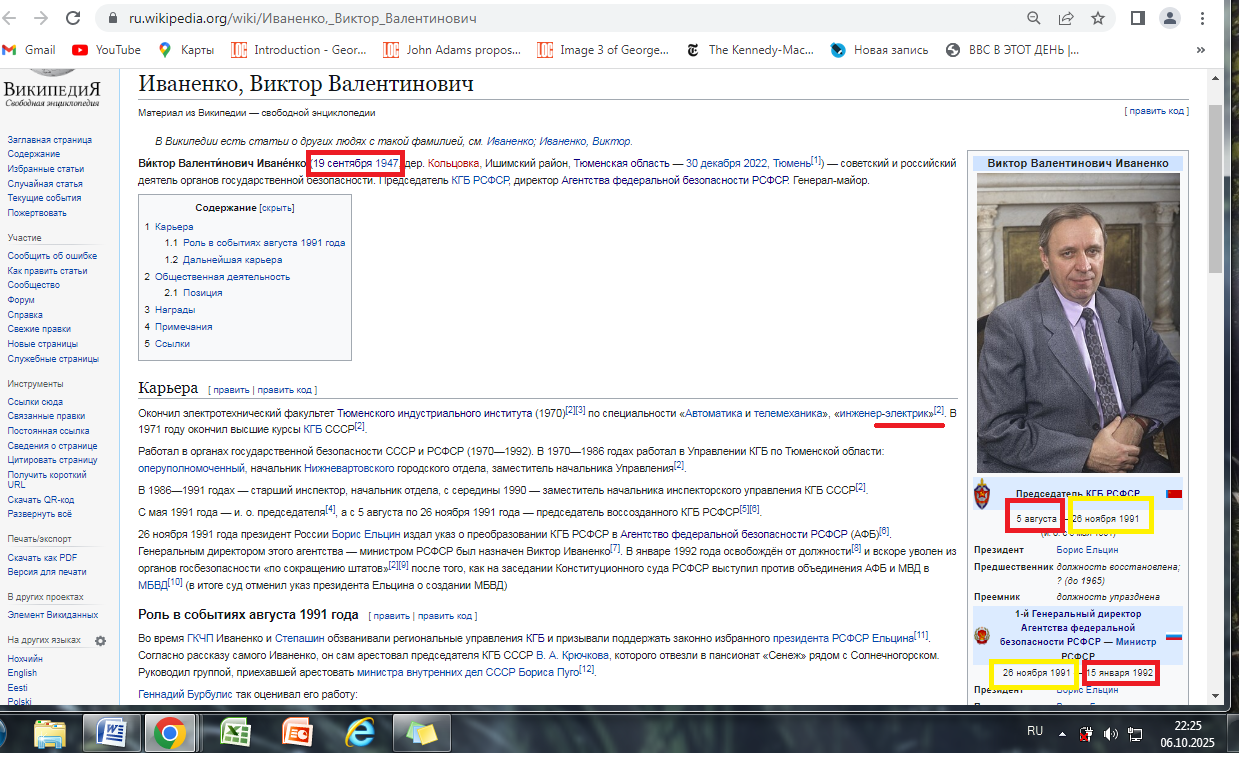Open the Chrome profile avatar
The image size is (1239, 757).
tap(1169, 18)
